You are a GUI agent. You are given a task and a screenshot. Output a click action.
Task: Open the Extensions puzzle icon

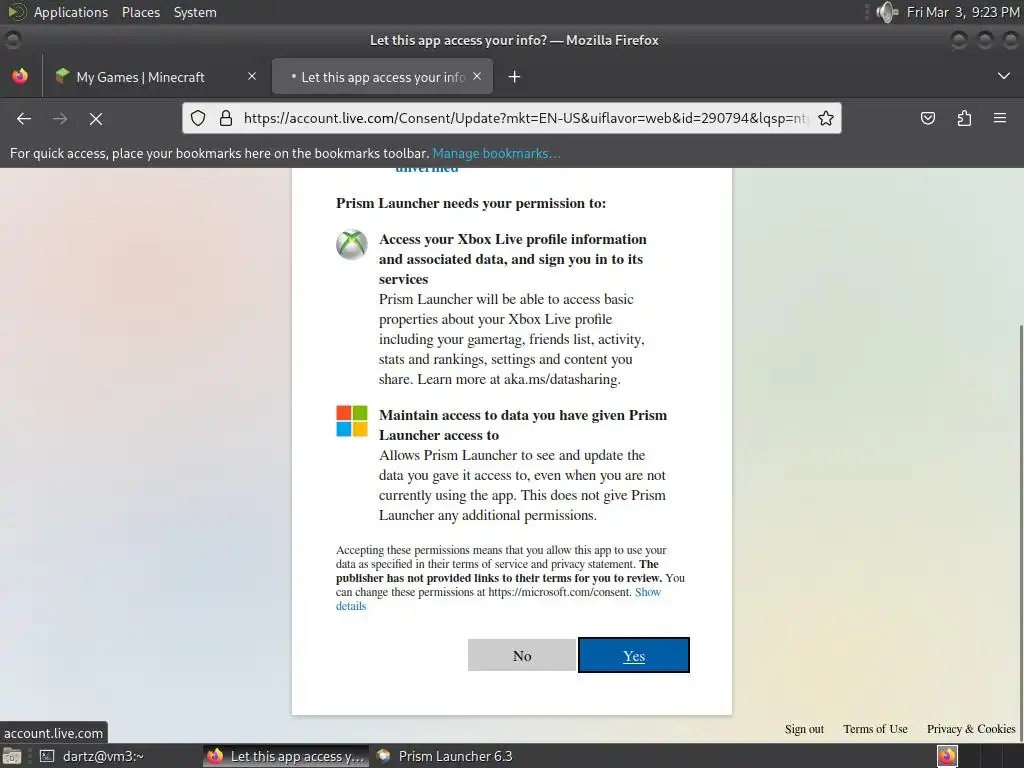(964, 118)
